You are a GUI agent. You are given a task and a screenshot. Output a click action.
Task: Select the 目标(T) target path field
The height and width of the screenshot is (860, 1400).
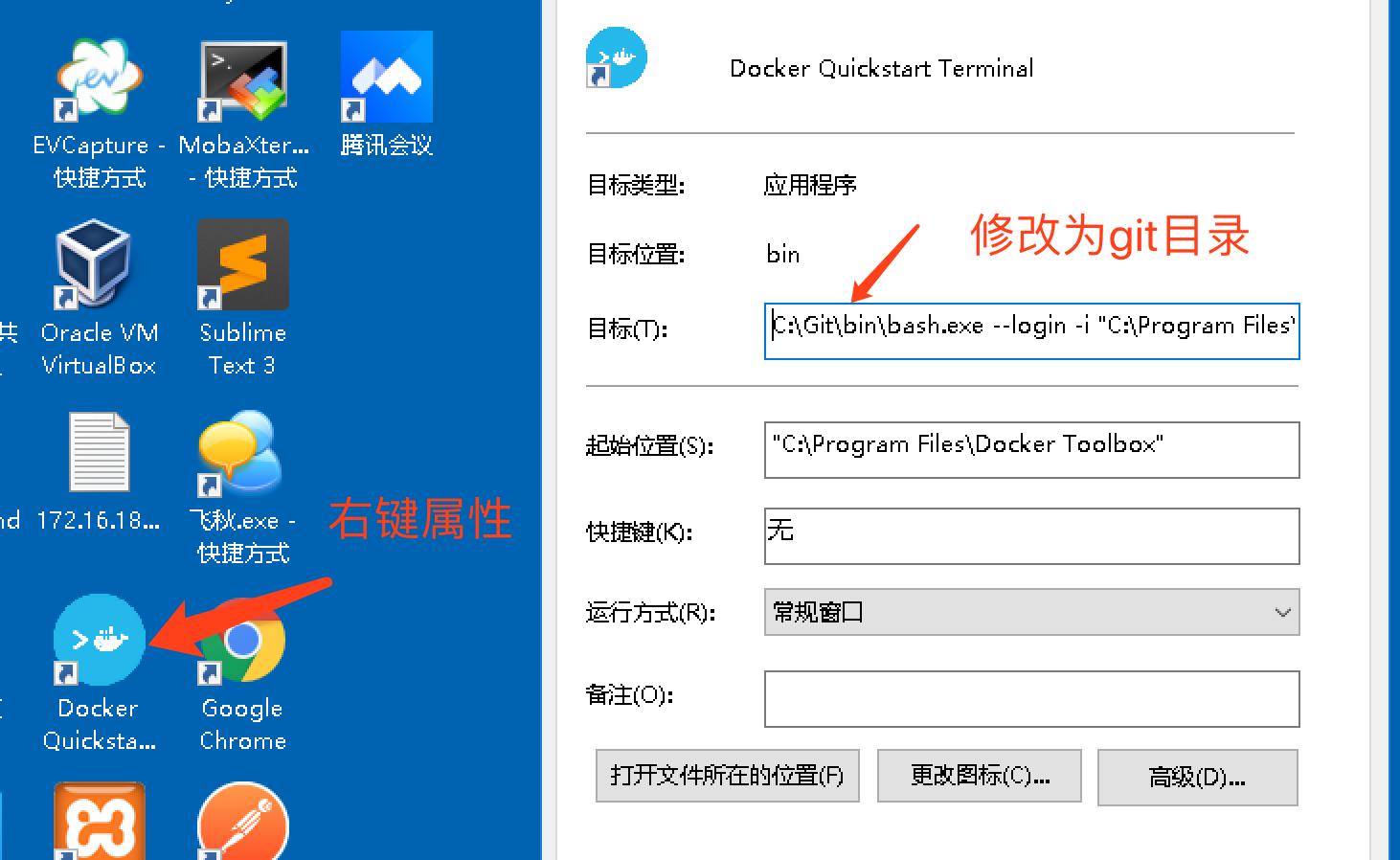point(1031,329)
